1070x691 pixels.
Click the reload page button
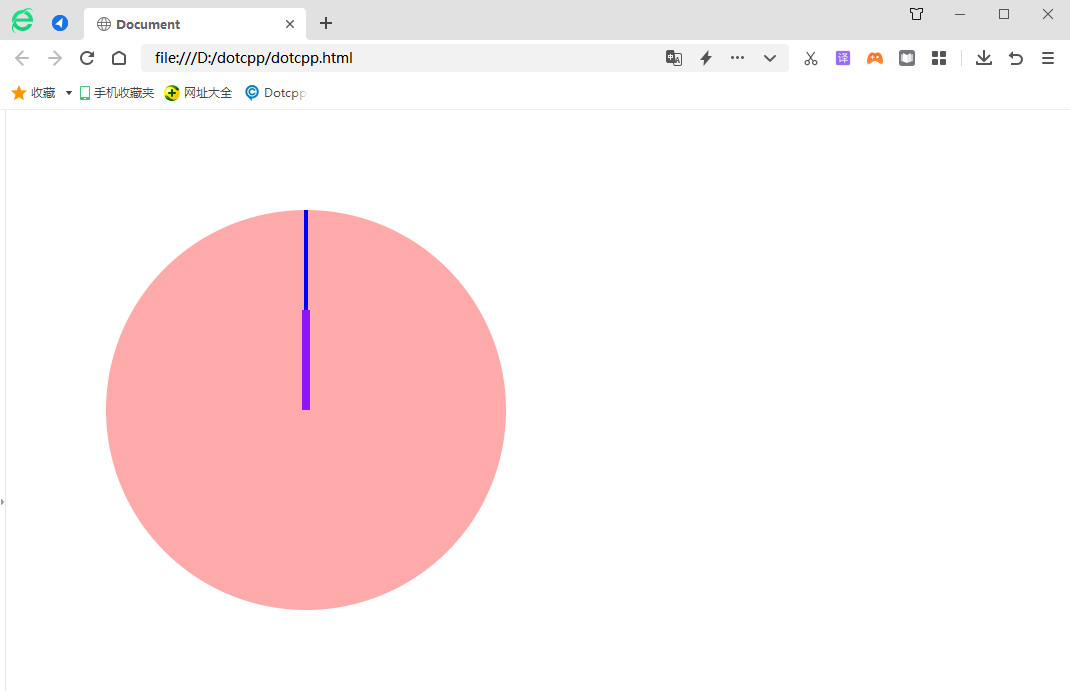click(87, 58)
